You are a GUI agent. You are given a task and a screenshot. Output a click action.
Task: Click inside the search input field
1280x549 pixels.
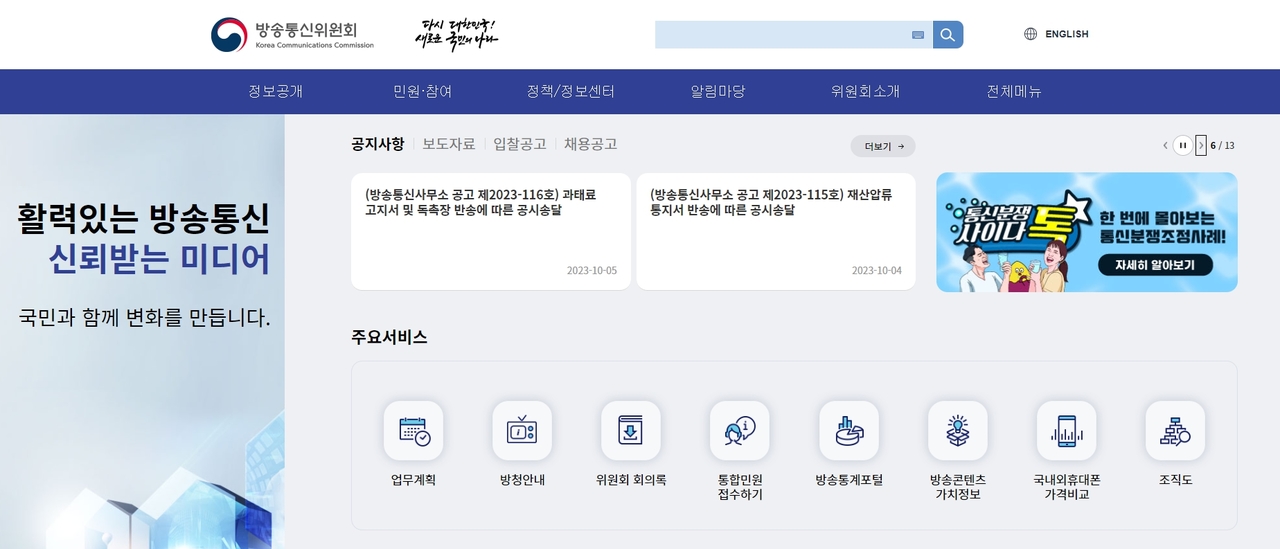click(x=780, y=35)
